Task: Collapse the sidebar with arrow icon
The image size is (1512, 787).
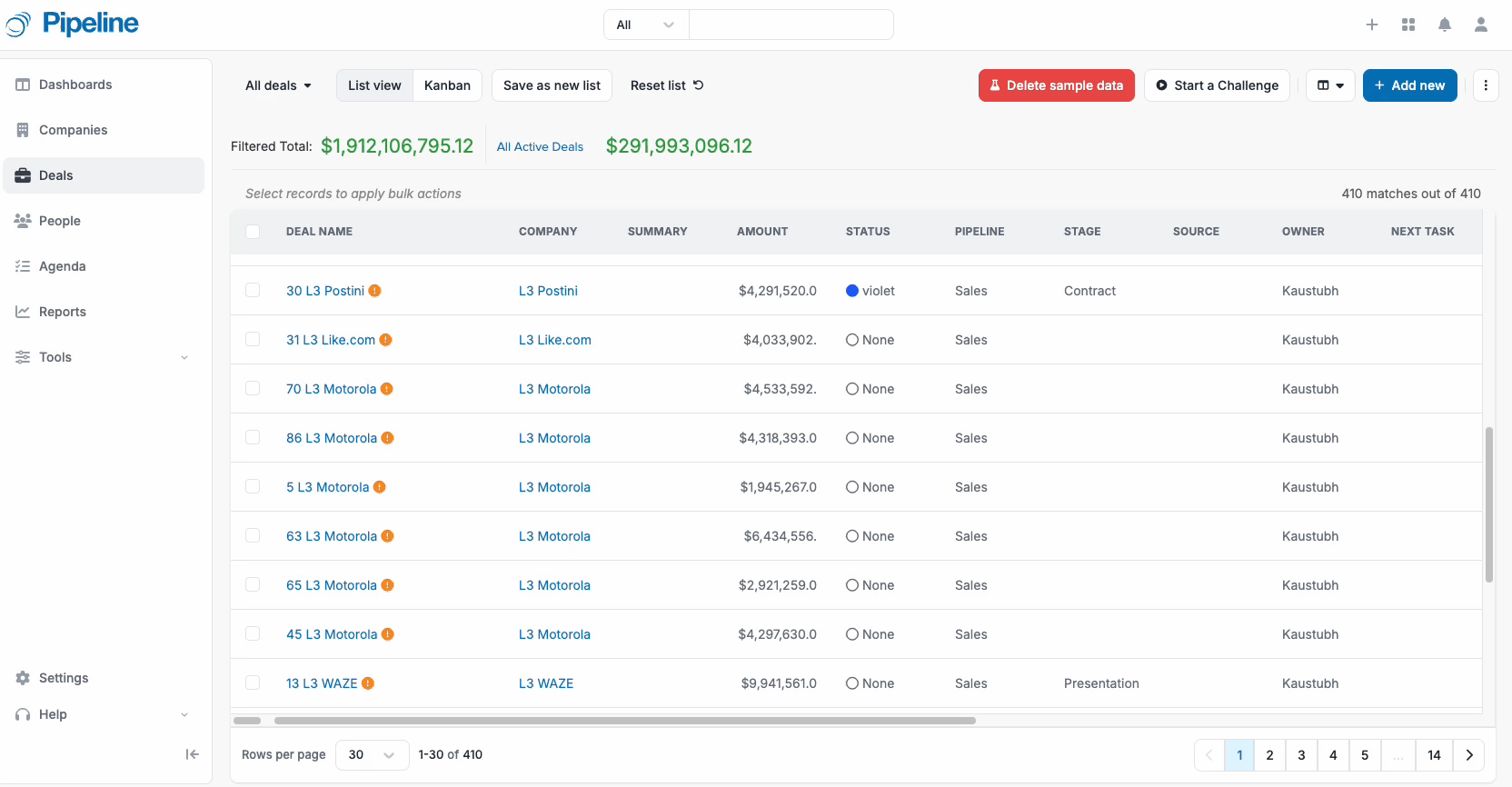Action: (x=192, y=754)
